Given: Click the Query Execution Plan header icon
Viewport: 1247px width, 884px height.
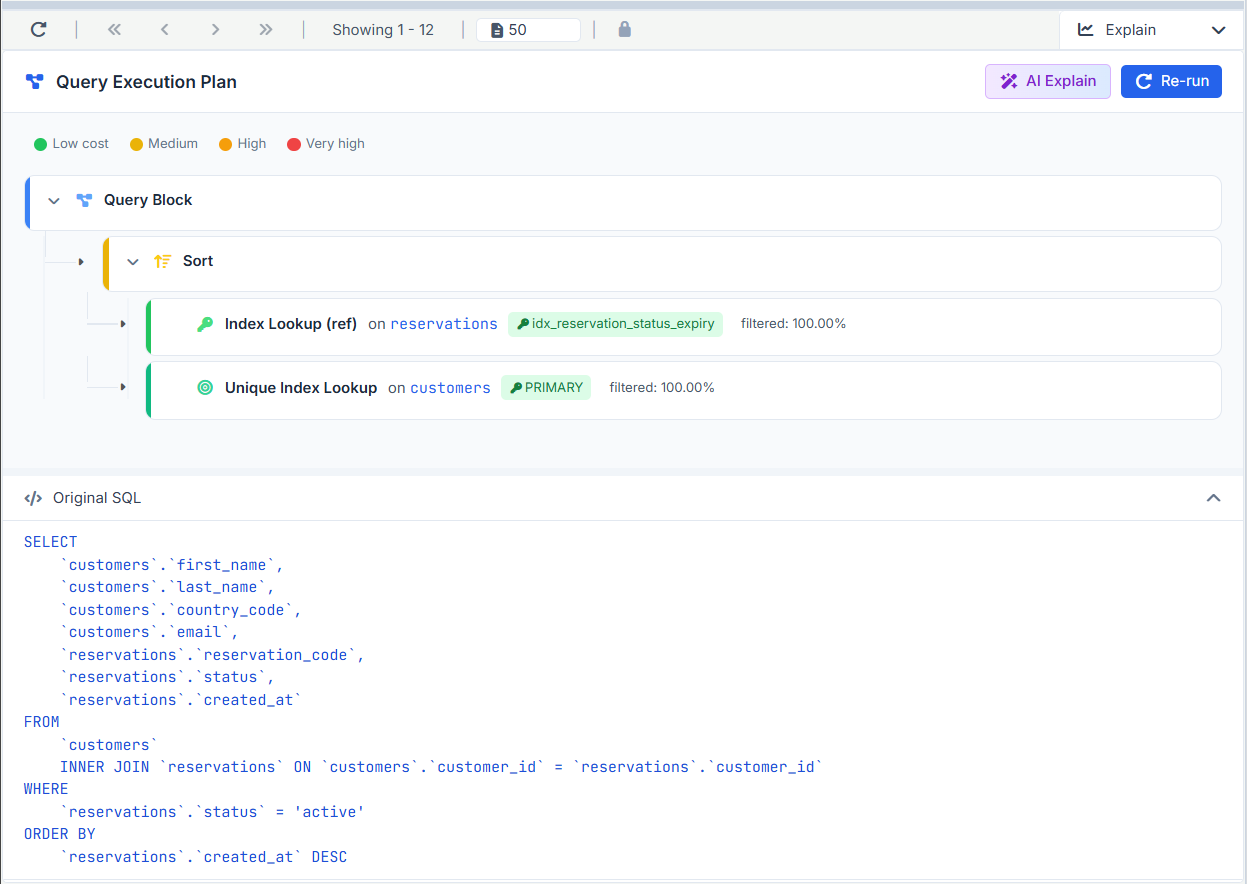Looking at the screenshot, I should [x=35, y=82].
